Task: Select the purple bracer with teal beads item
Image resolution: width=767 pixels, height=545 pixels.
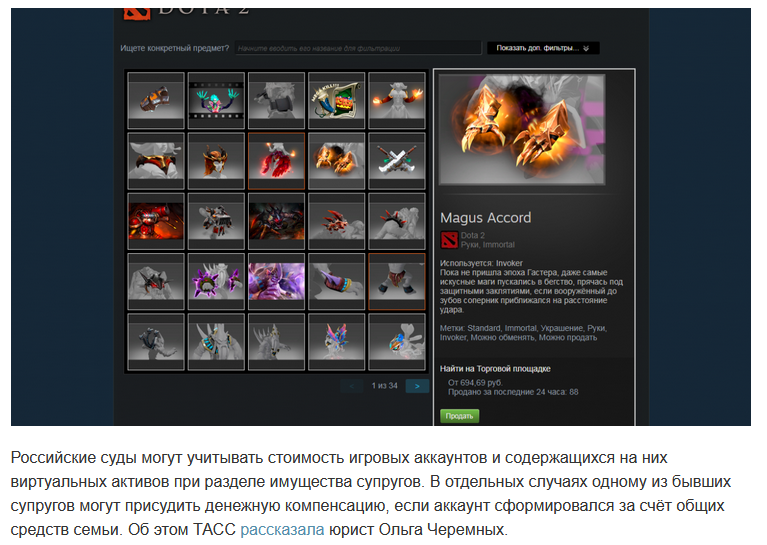Action: [x=337, y=281]
